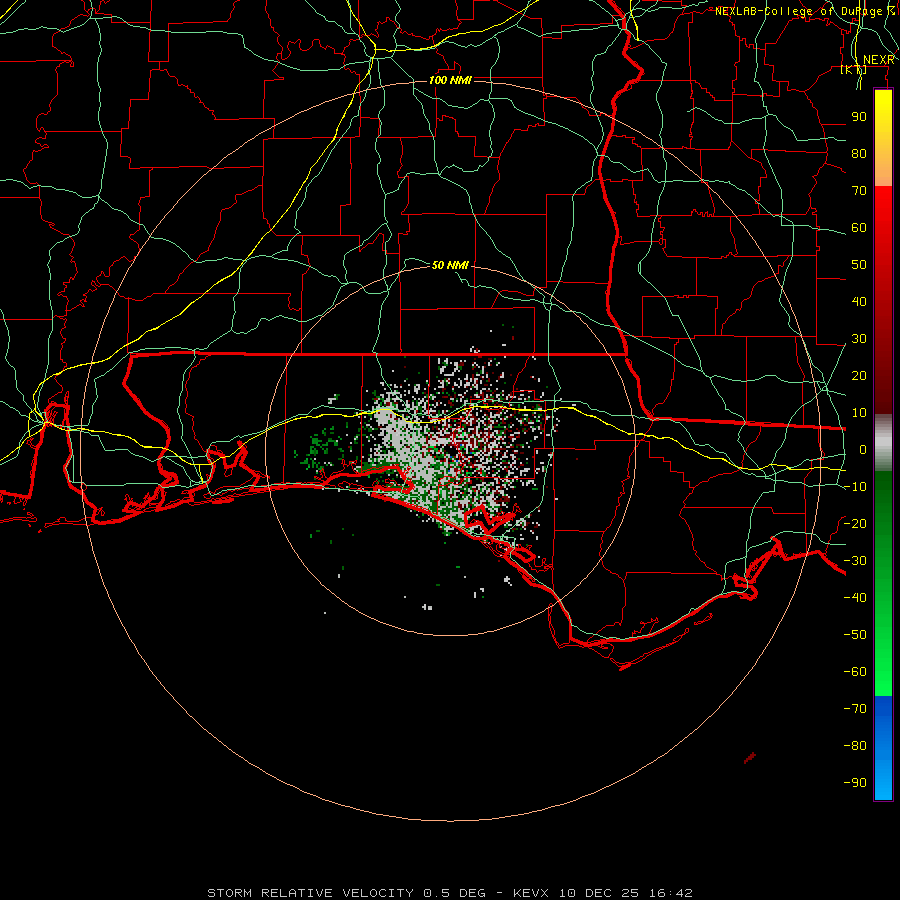Click the 80 value on velocity scale
Image resolution: width=900 pixels, height=900 pixels.
click(859, 154)
